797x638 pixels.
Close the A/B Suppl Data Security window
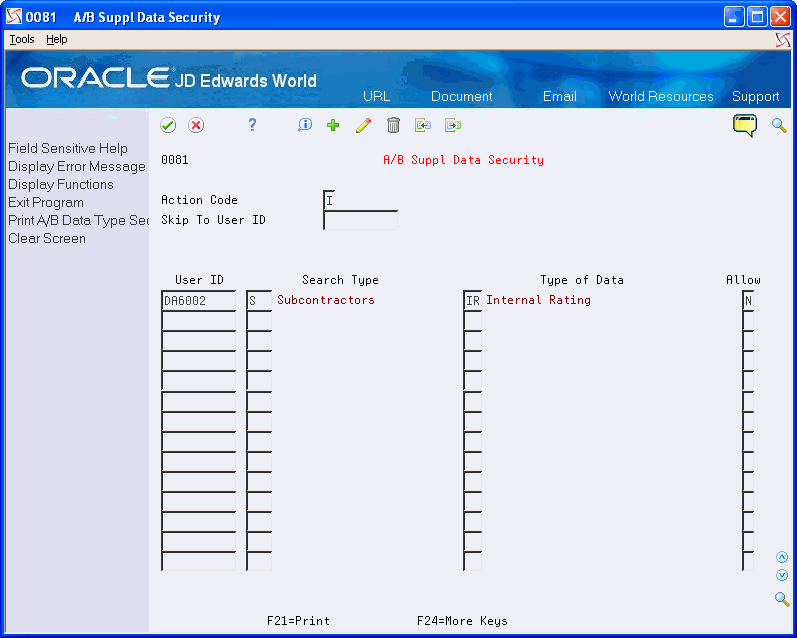[x=780, y=17]
